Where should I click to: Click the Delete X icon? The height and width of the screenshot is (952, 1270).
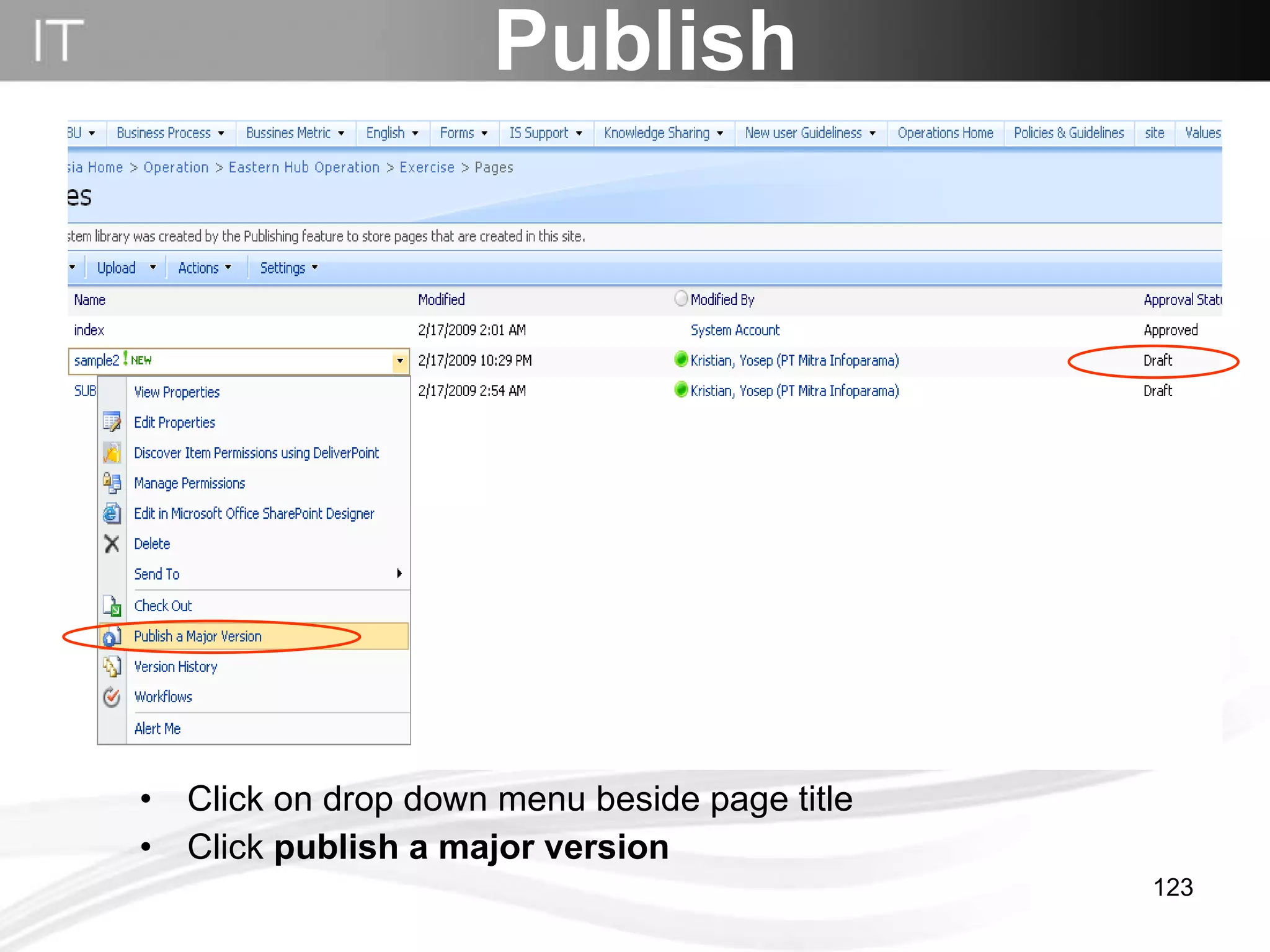coord(112,544)
